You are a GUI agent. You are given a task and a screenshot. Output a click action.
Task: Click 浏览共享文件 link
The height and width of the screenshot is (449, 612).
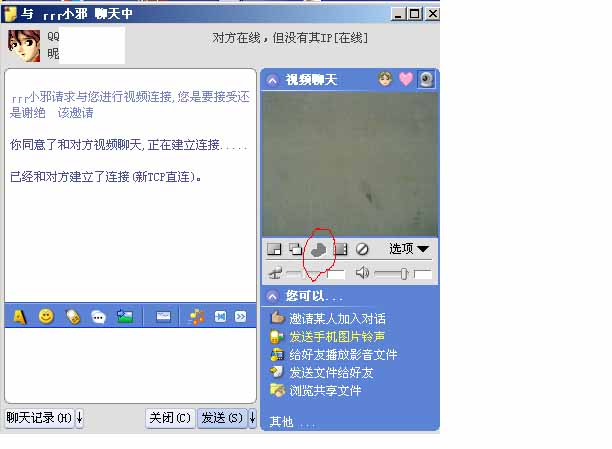point(325,390)
